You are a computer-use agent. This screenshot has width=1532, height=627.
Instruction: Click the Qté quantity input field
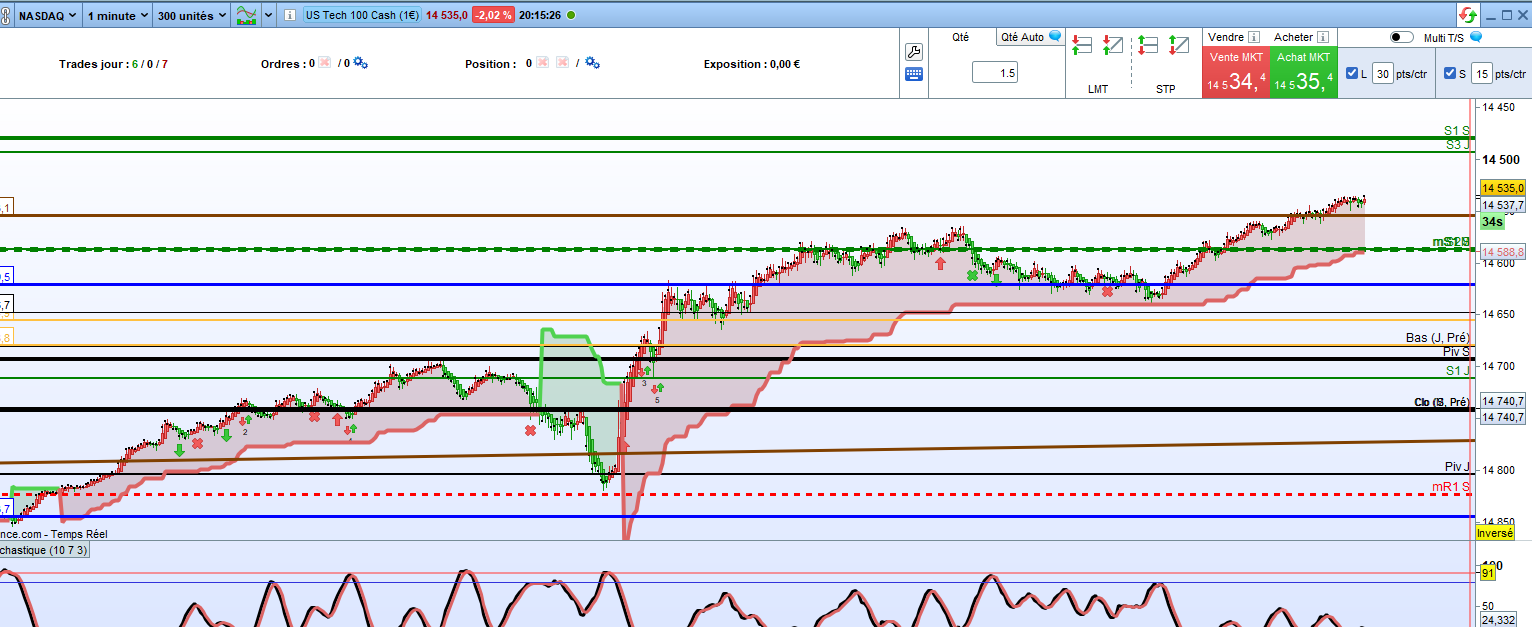(994, 73)
